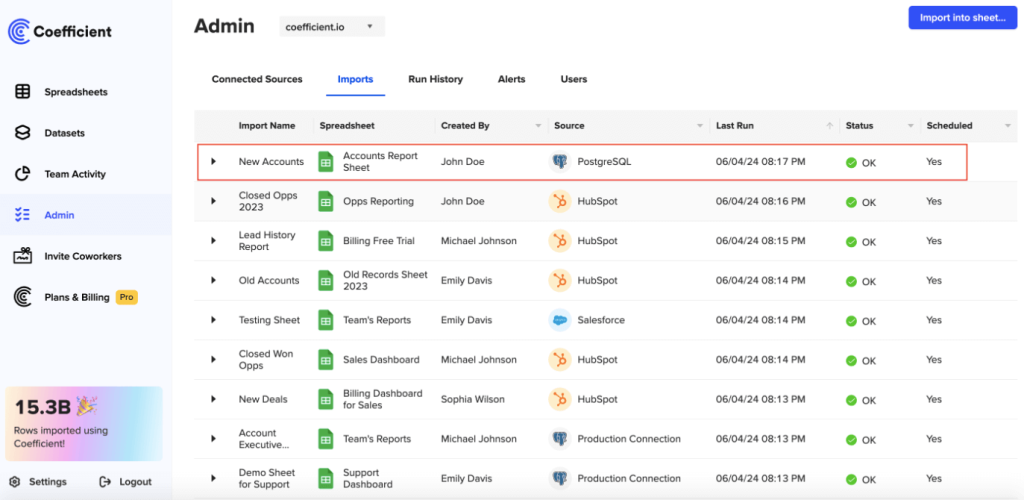
Task: Open the coefficient.io domain dropdown
Action: point(332,27)
